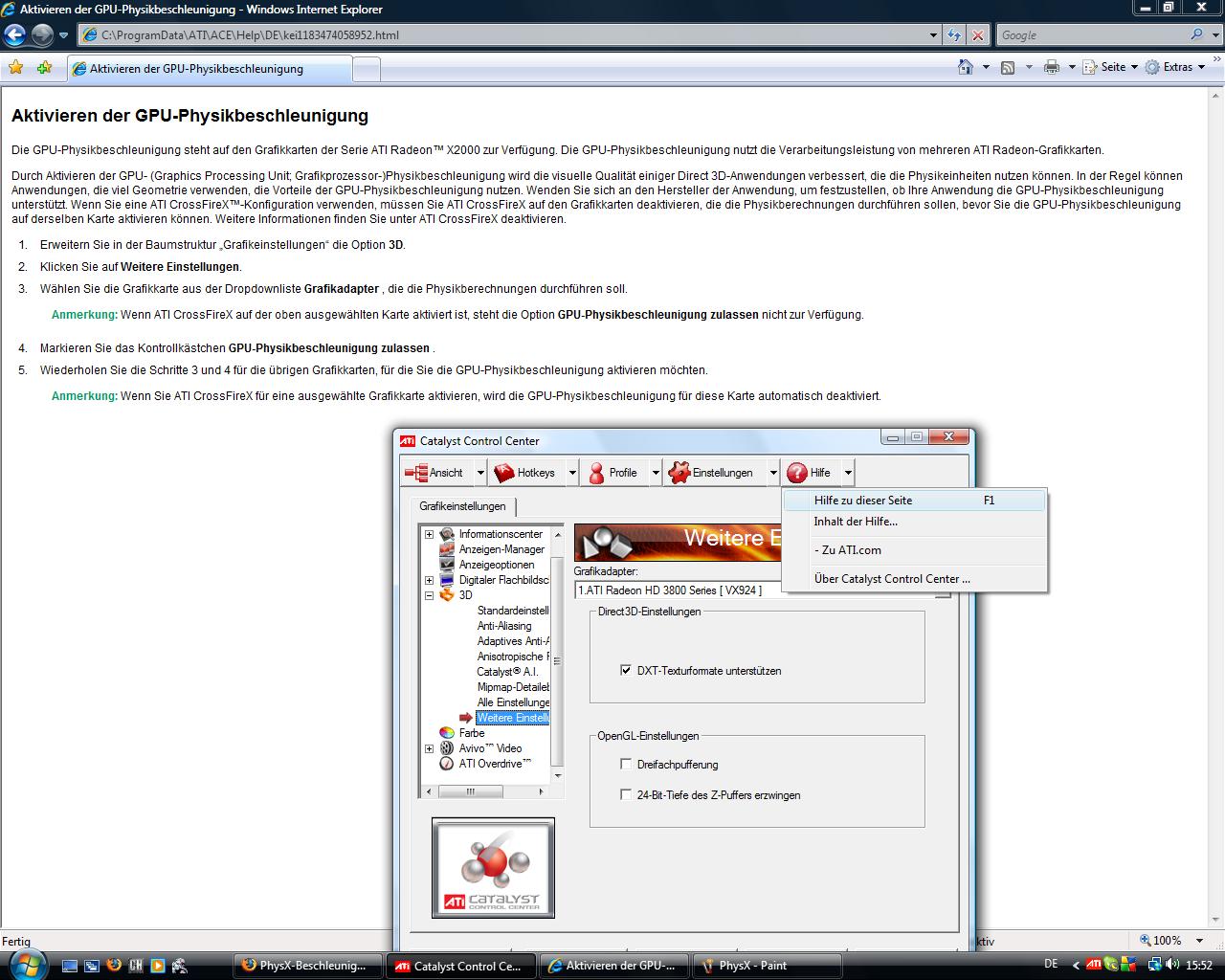Select the Avivo Video entry
1225x980 pixels.
[x=481, y=748]
